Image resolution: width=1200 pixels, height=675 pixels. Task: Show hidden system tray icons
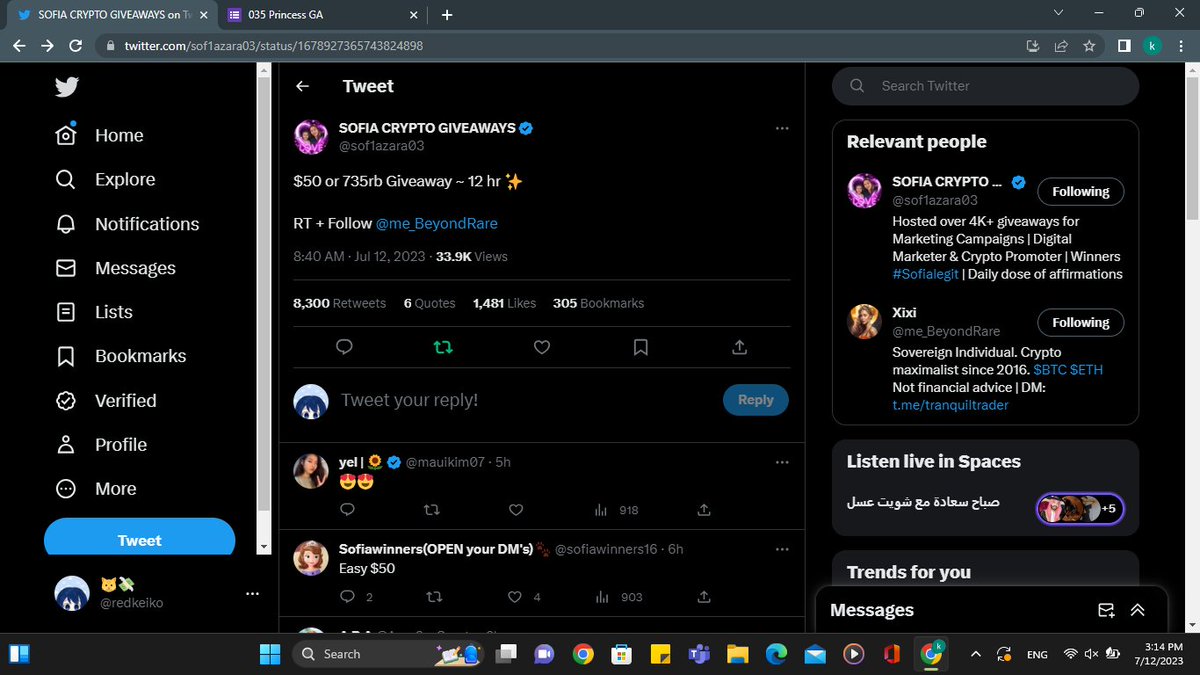point(976,654)
